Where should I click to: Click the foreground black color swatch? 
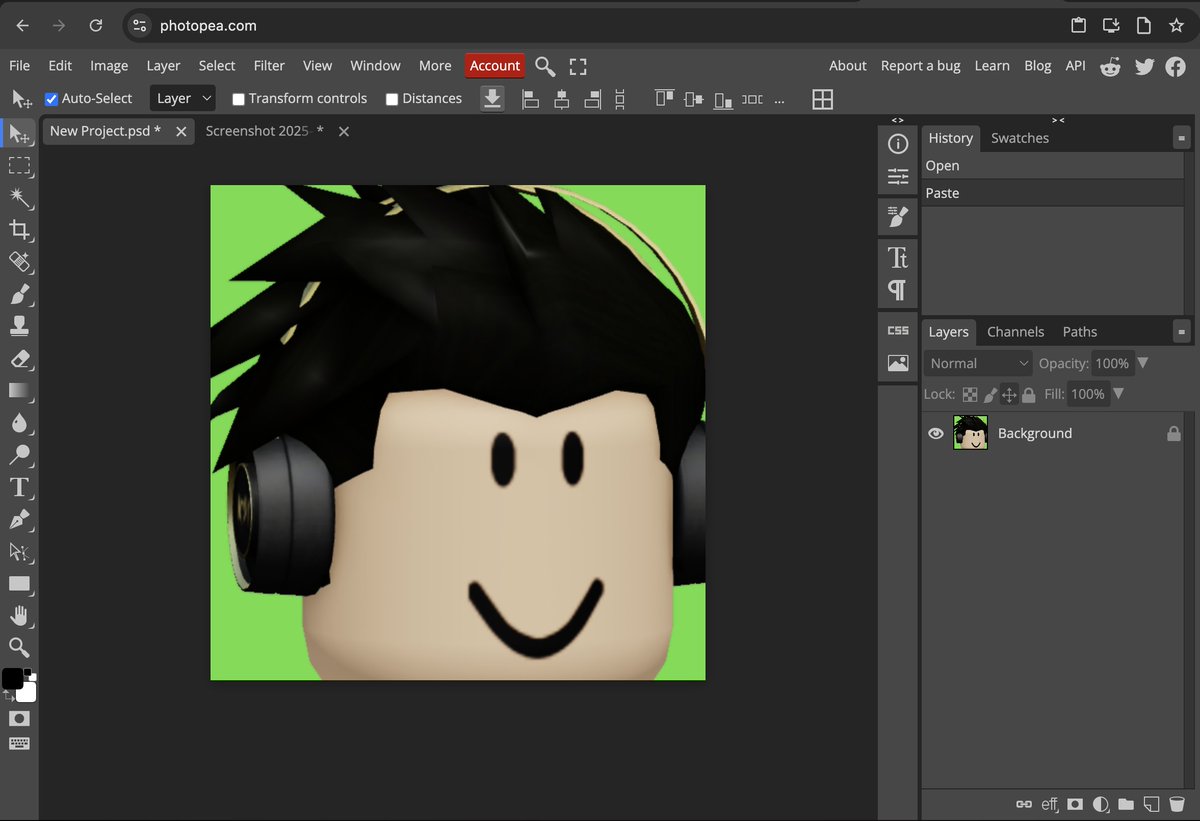point(12,678)
